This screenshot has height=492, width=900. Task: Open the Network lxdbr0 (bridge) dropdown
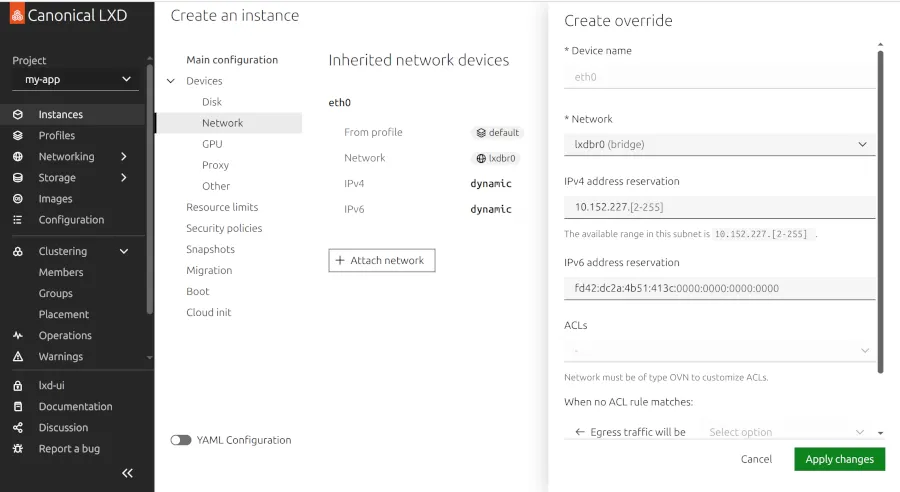point(719,144)
